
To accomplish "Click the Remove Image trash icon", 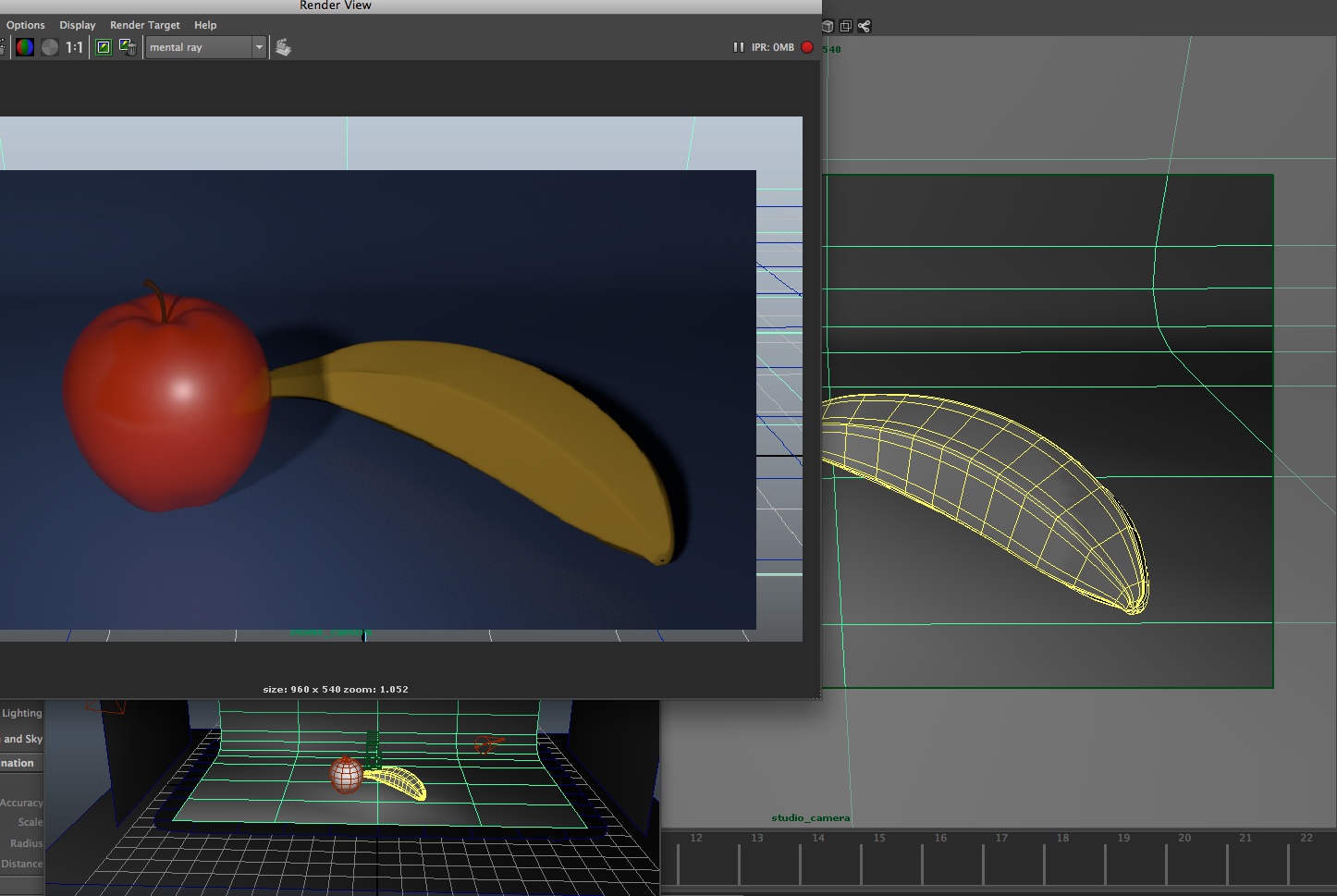I will point(128,47).
